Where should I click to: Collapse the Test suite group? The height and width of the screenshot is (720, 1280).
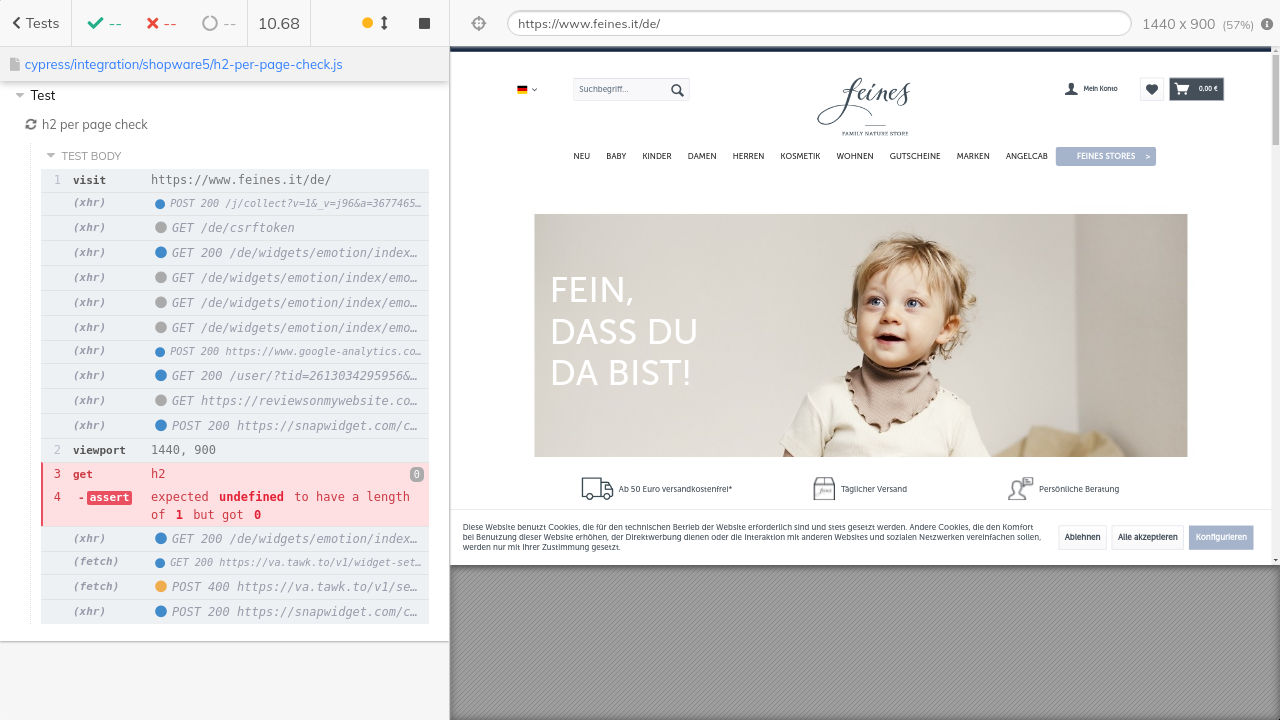pyautogui.click(x=20, y=96)
